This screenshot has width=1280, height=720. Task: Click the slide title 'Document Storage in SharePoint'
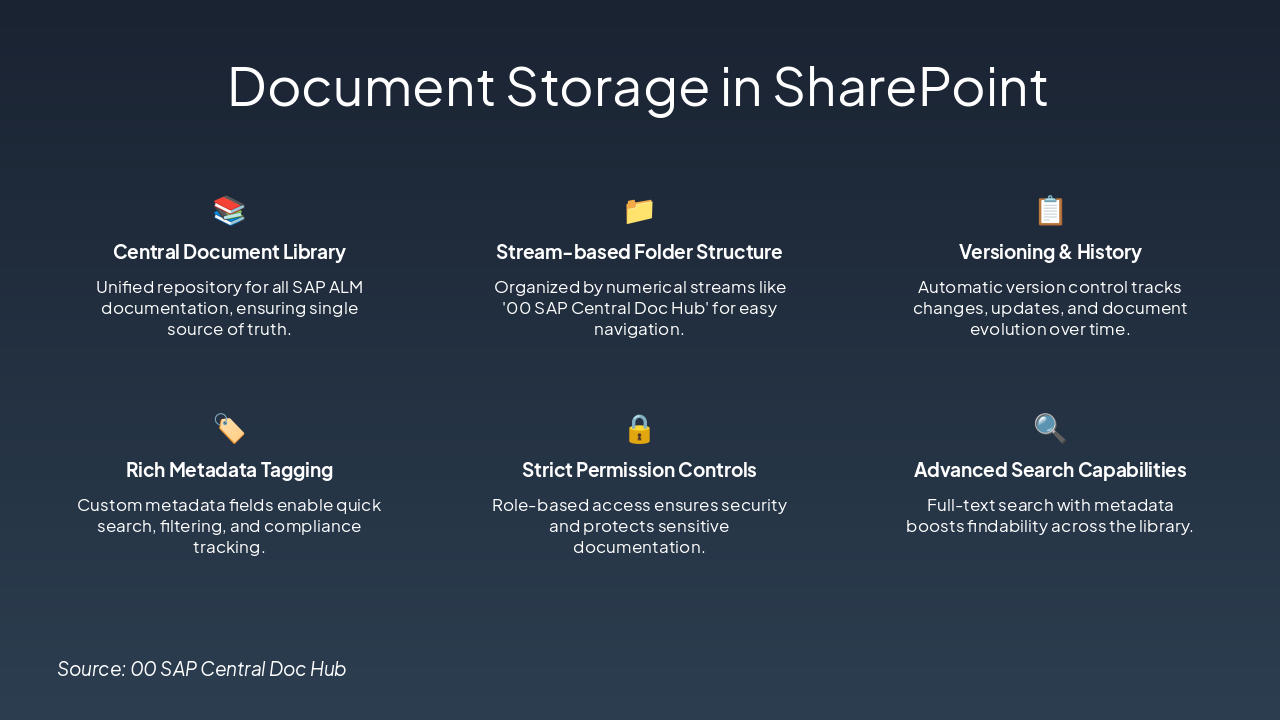[638, 87]
